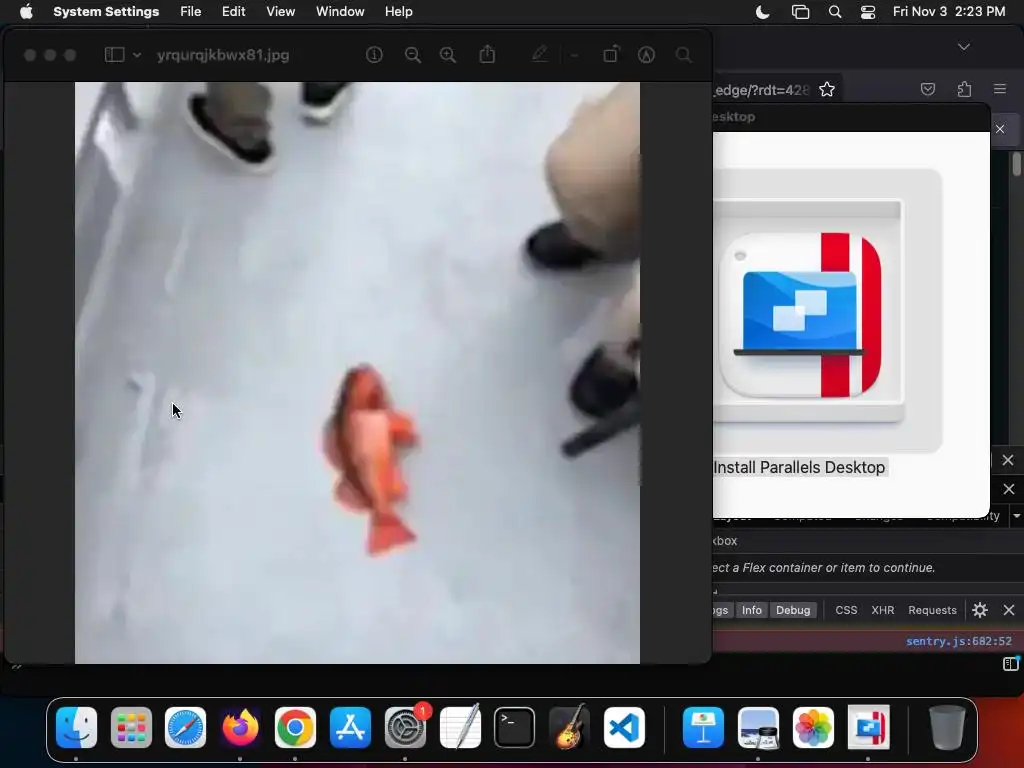Switch to Firefox from the Dock

coord(240,728)
